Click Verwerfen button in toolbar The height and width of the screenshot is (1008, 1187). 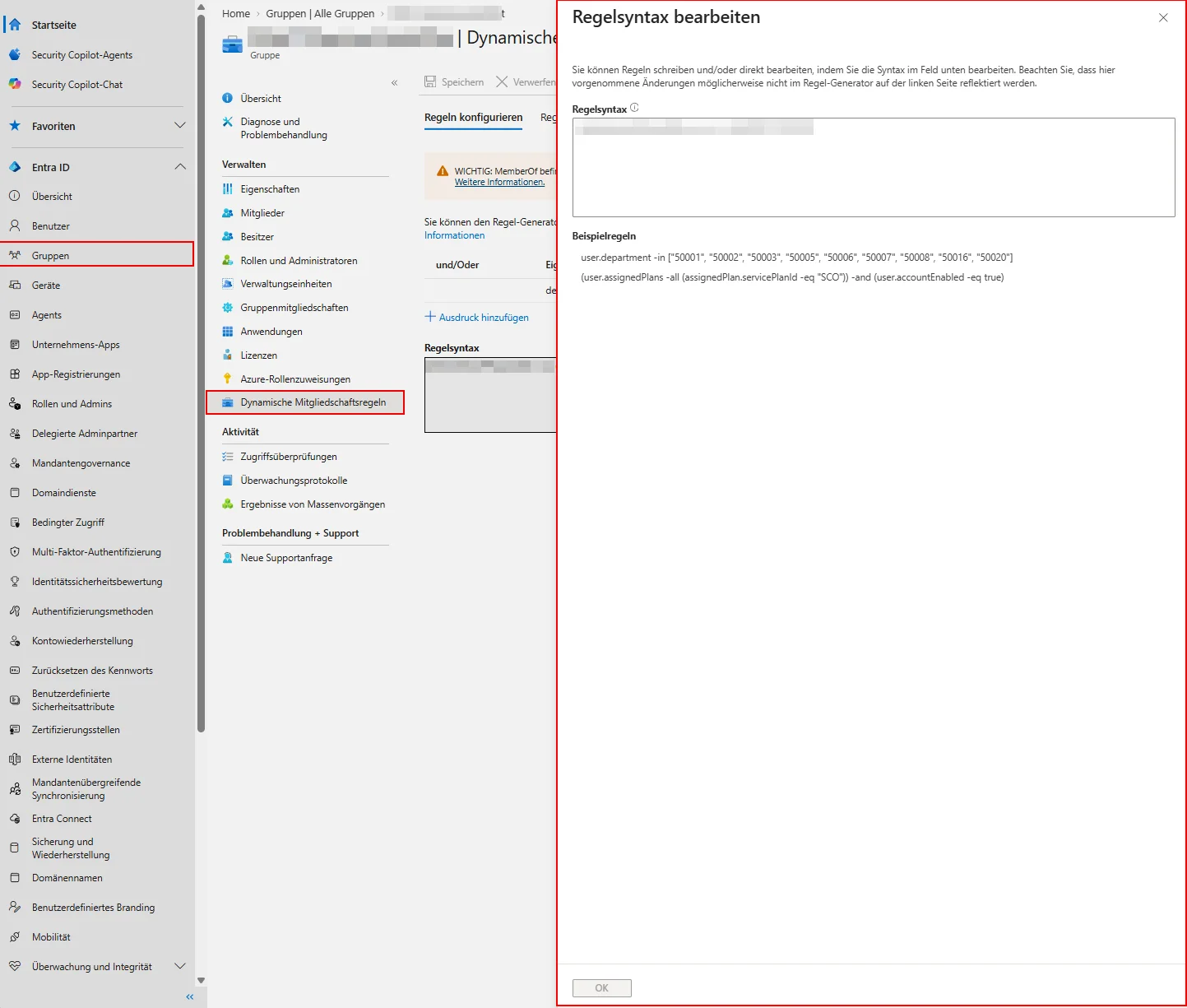526,81
